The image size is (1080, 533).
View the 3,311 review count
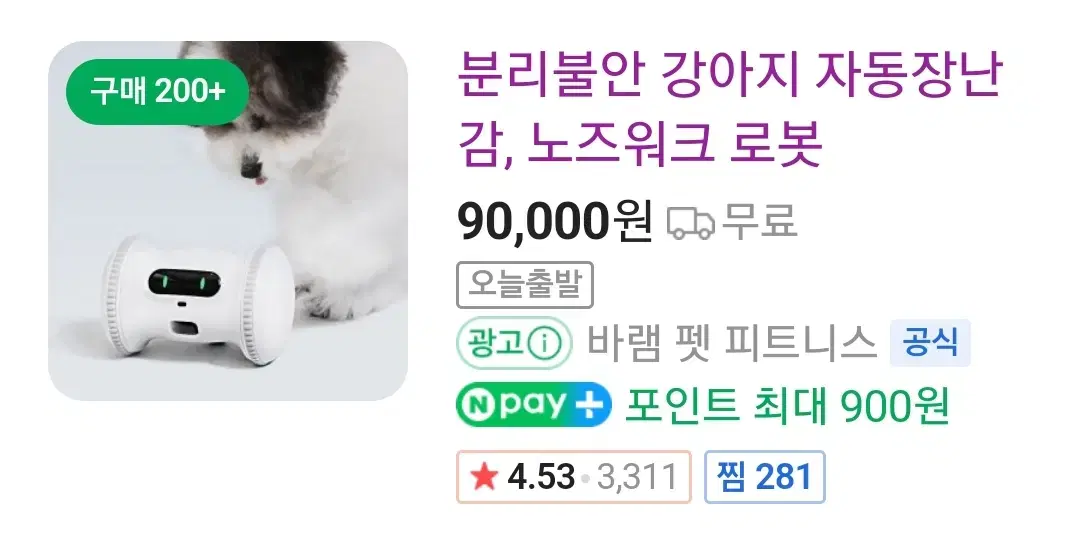click(637, 477)
